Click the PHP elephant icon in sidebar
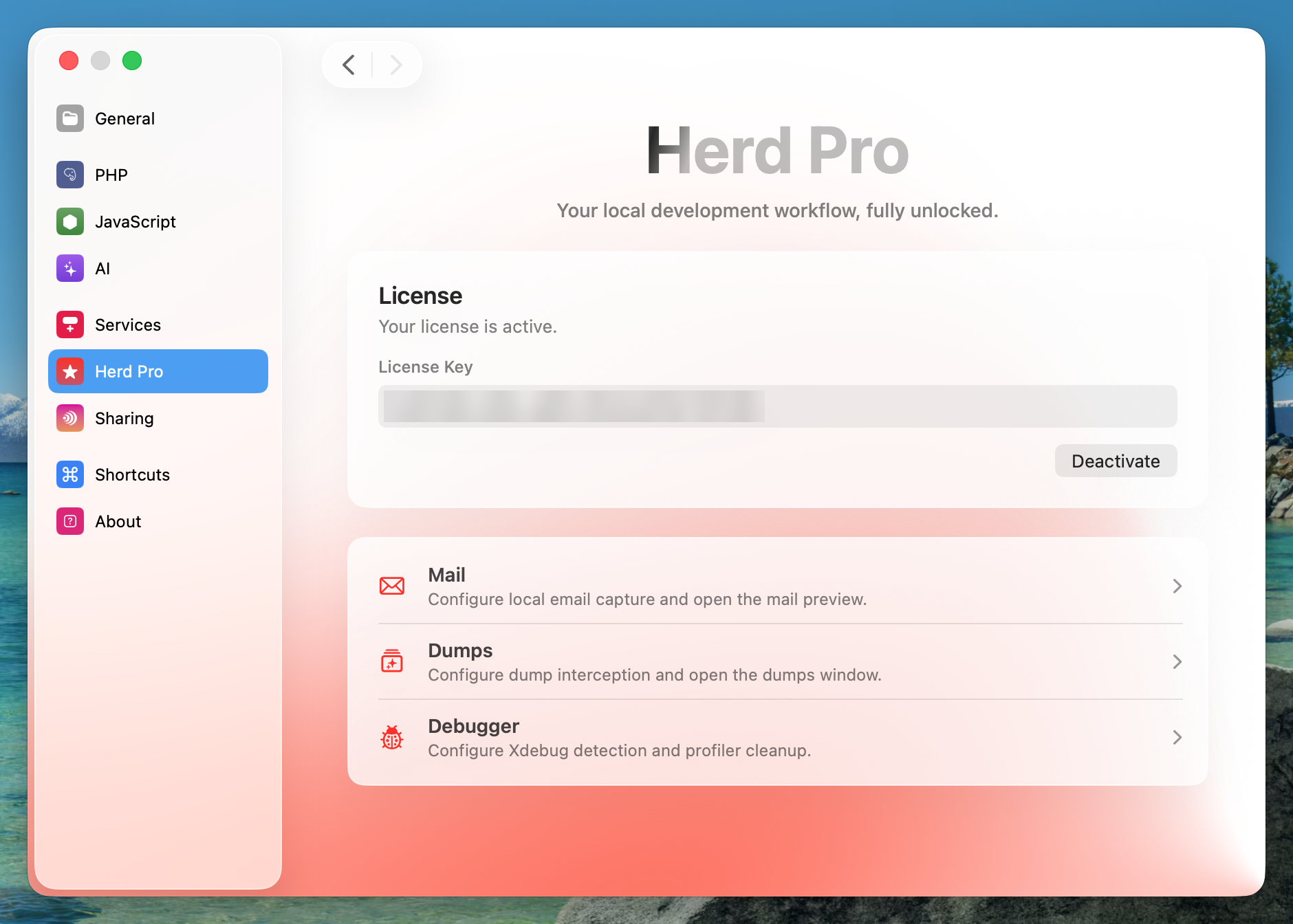Screen dimensions: 1293x924 [x=70, y=175]
